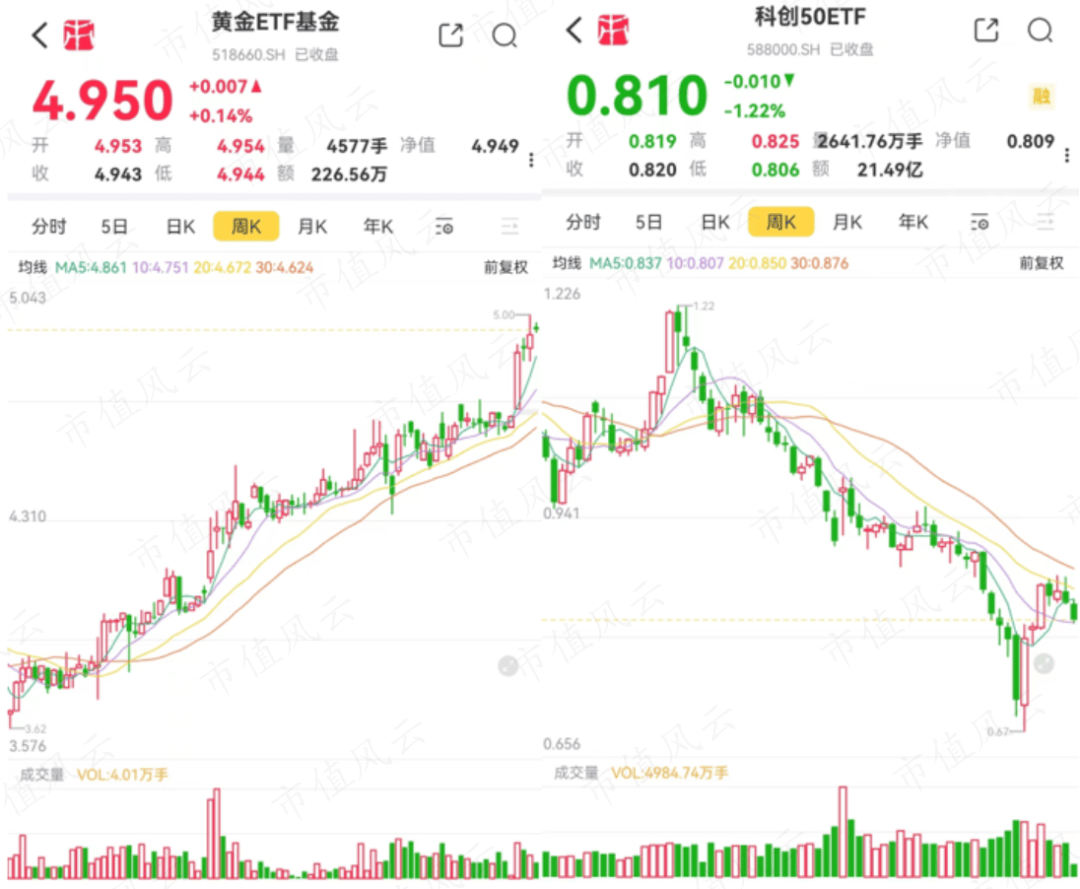This screenshot has height=889, width=1080.
Task: Toggle 前复权 adjustment on 黄金ETF基金 chart
Action: click(505, 267)
